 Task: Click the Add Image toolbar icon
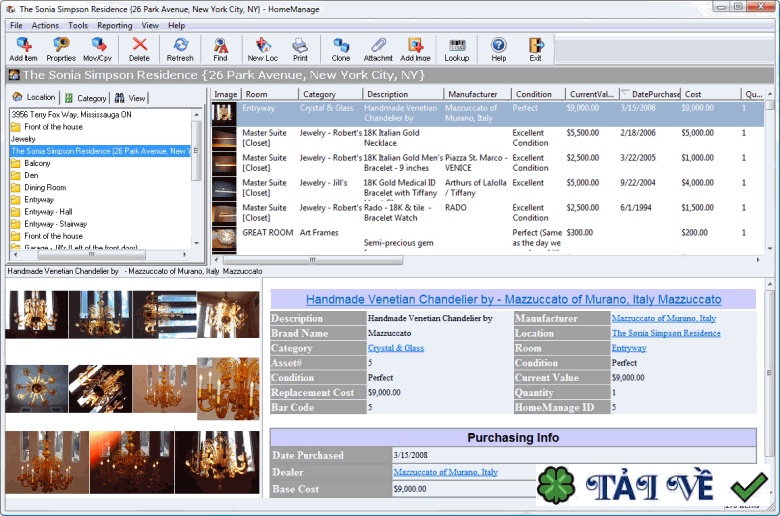(x=415, y=49)
